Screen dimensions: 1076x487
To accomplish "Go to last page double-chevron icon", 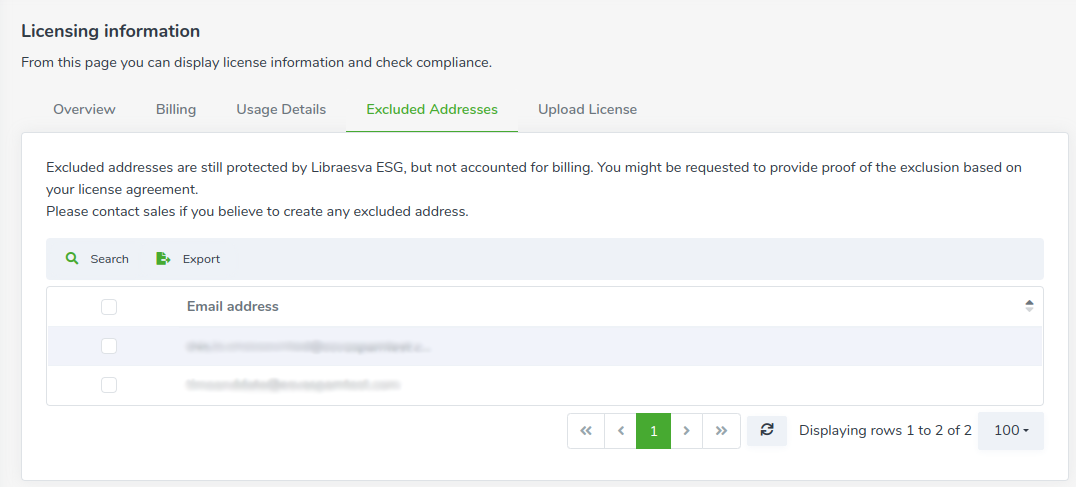I will pyautogui.click(x=721, y=431).
